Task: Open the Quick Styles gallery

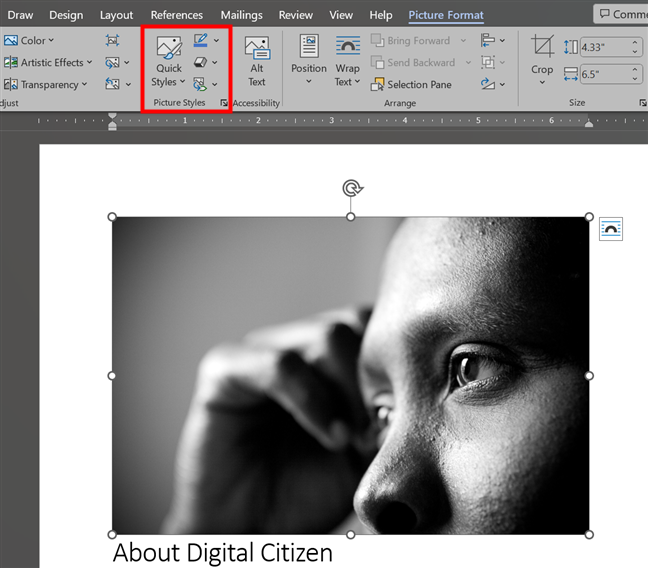Action: point(168,62)
